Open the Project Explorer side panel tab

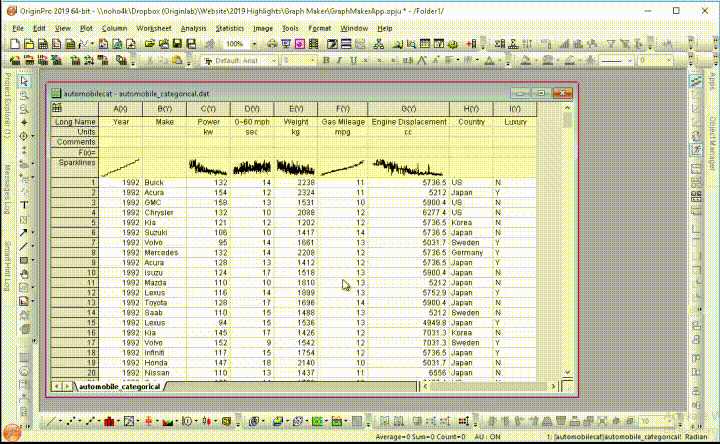[x=8, y=105]
